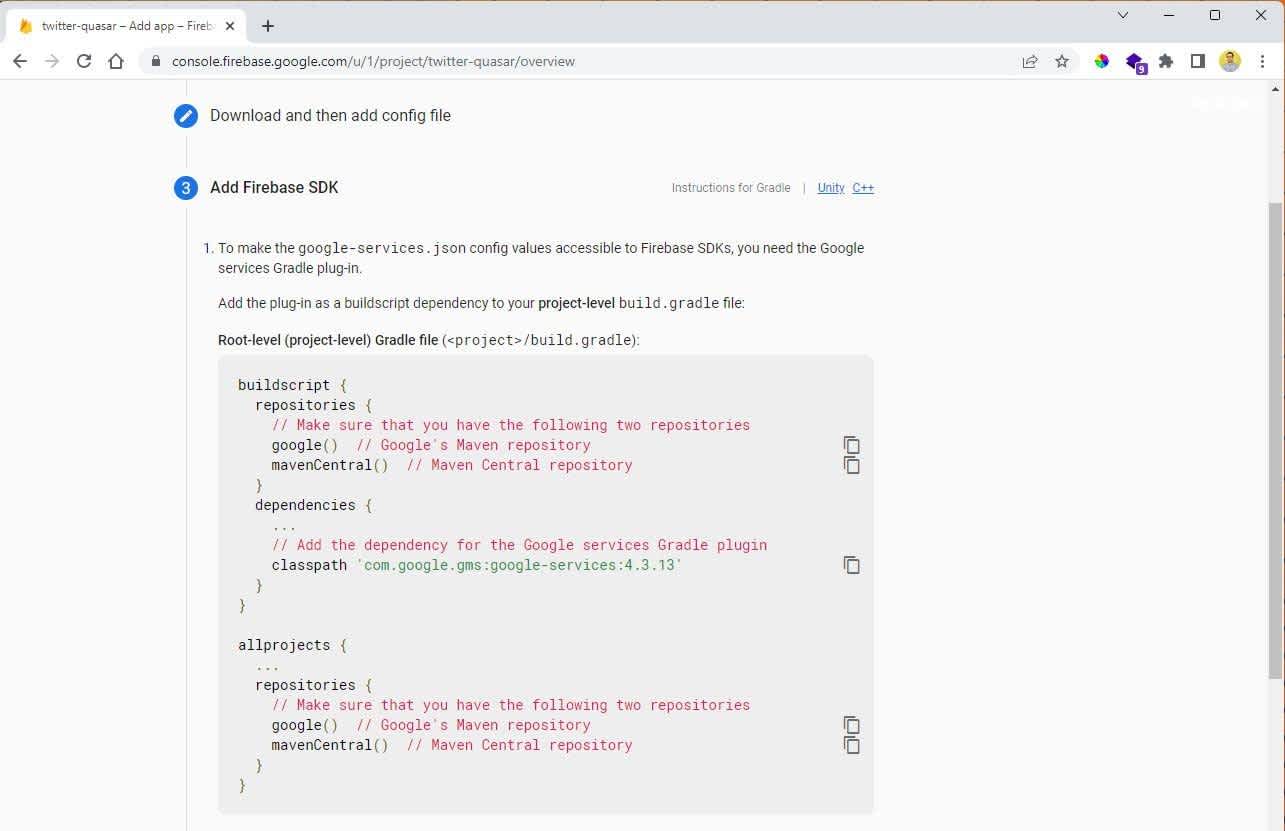Minimize the Chrome window

coord(1169,15)
